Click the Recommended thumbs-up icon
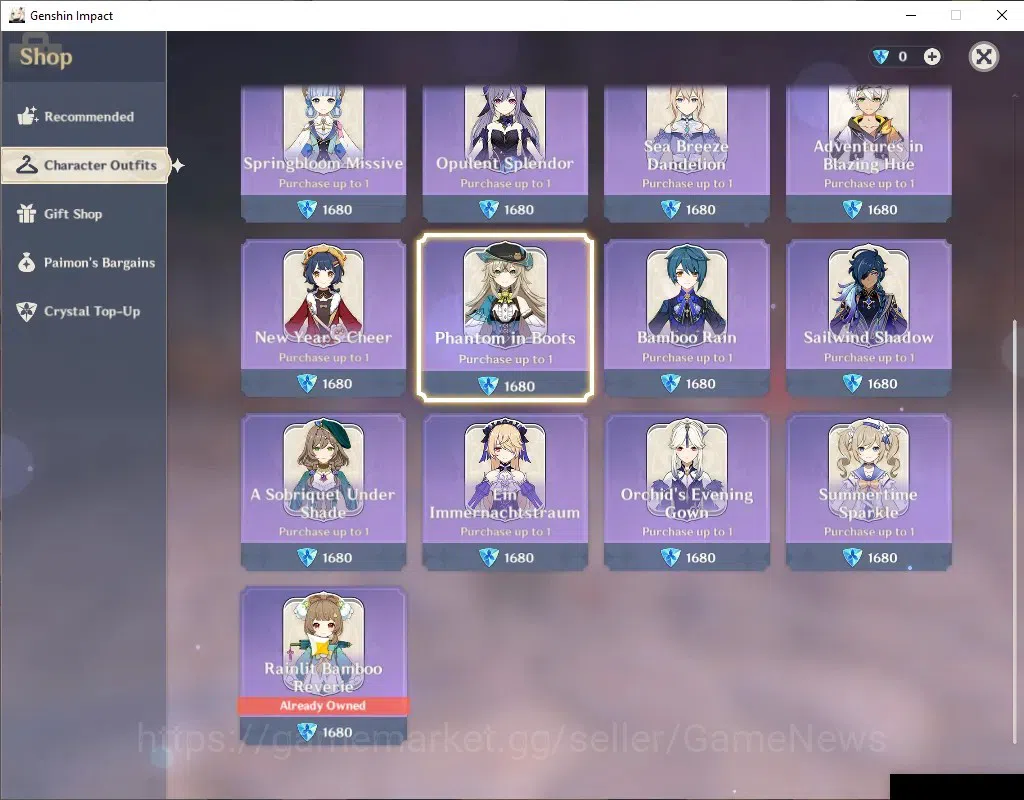Screen dimensions: 1024x800 pos(27,116)
